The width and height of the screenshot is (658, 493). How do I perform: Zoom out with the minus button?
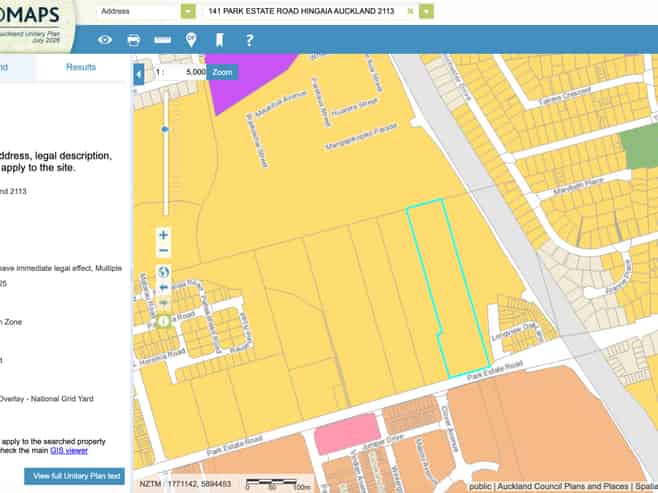click(x=164, y=250)
